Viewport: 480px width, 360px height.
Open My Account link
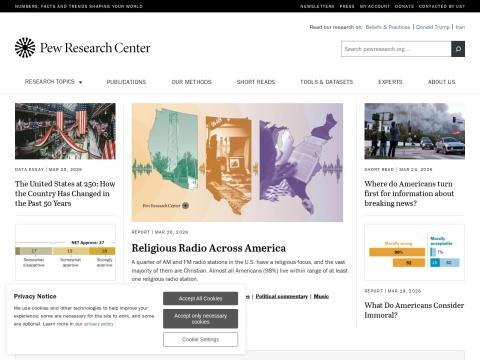coord(375,6)
